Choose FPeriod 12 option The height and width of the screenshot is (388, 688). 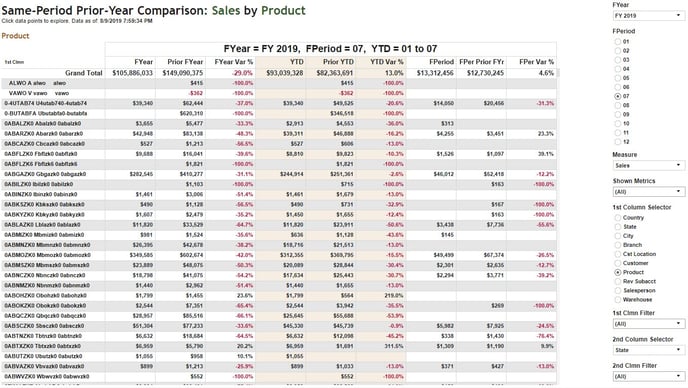[618, 142]
